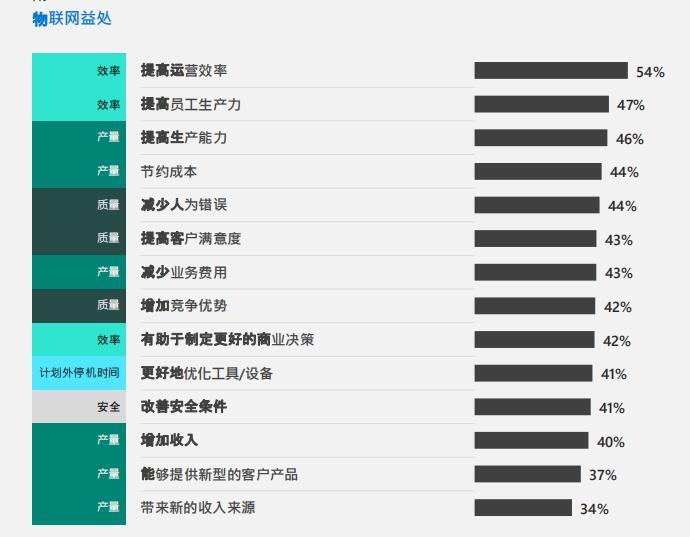The height and width of the screenshot is (537, 690).
Task: Click the 34% percentage value
Action: tap(594, 509)
